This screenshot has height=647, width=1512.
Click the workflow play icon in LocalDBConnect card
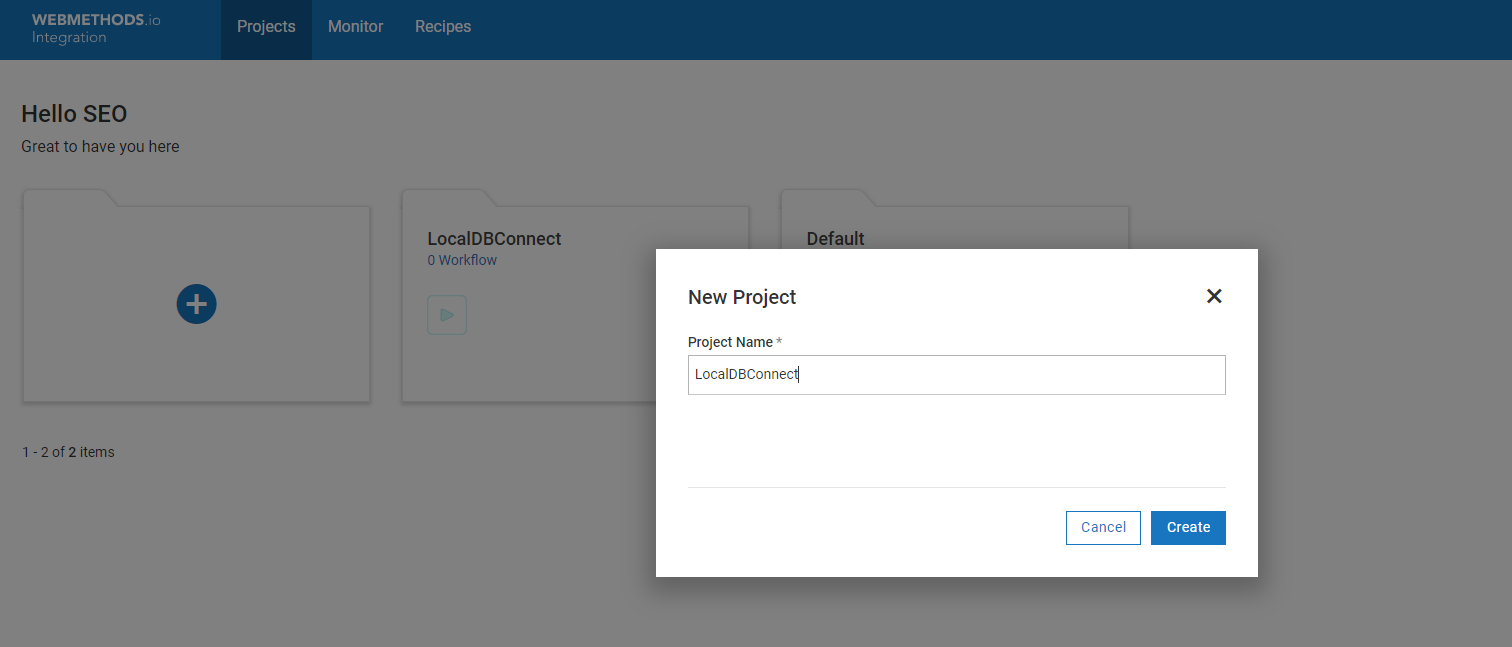pos(447,315)
